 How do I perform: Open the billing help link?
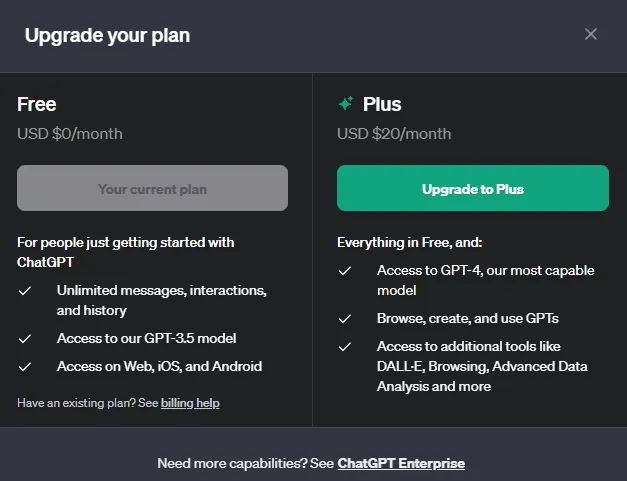coord(190,403)
